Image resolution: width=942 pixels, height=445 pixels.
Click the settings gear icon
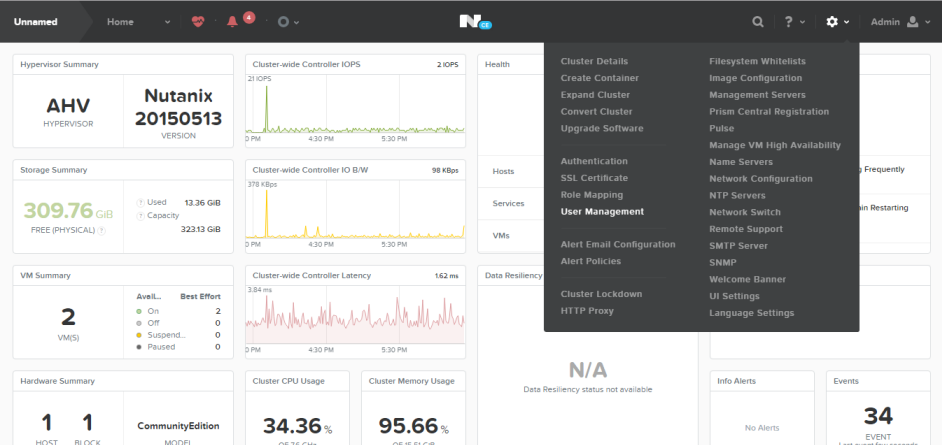(x=832, y=22)
